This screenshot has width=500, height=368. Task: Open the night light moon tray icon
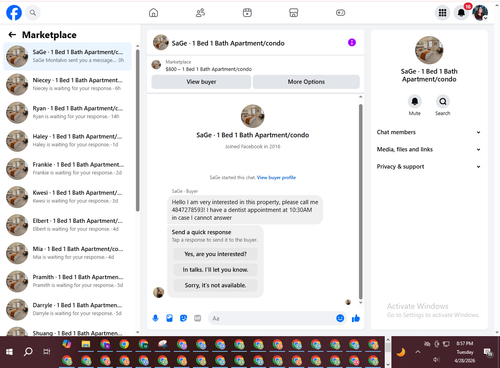[x=401, y=352]
